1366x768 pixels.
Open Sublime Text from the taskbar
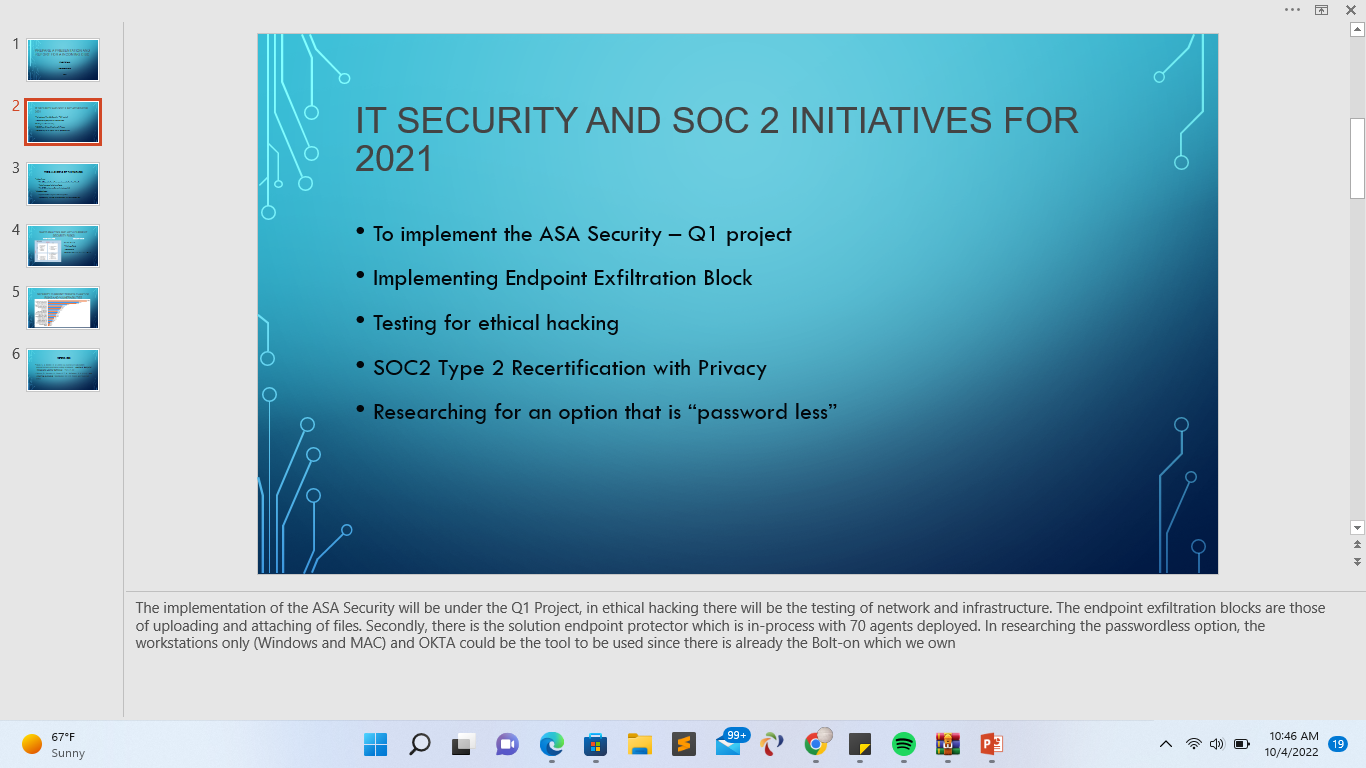pos(683,744)
